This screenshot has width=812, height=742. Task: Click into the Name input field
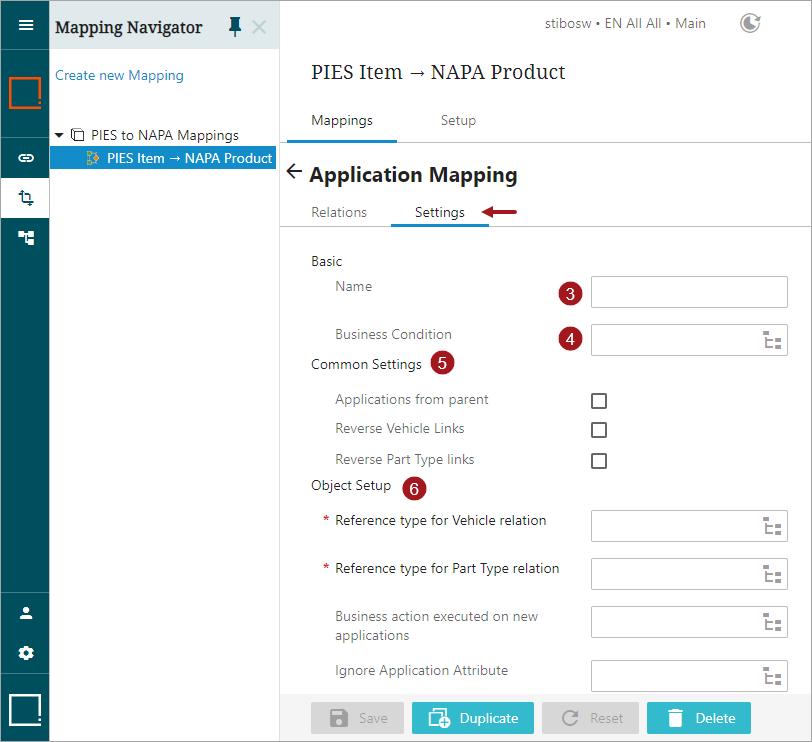pos(688,292)
